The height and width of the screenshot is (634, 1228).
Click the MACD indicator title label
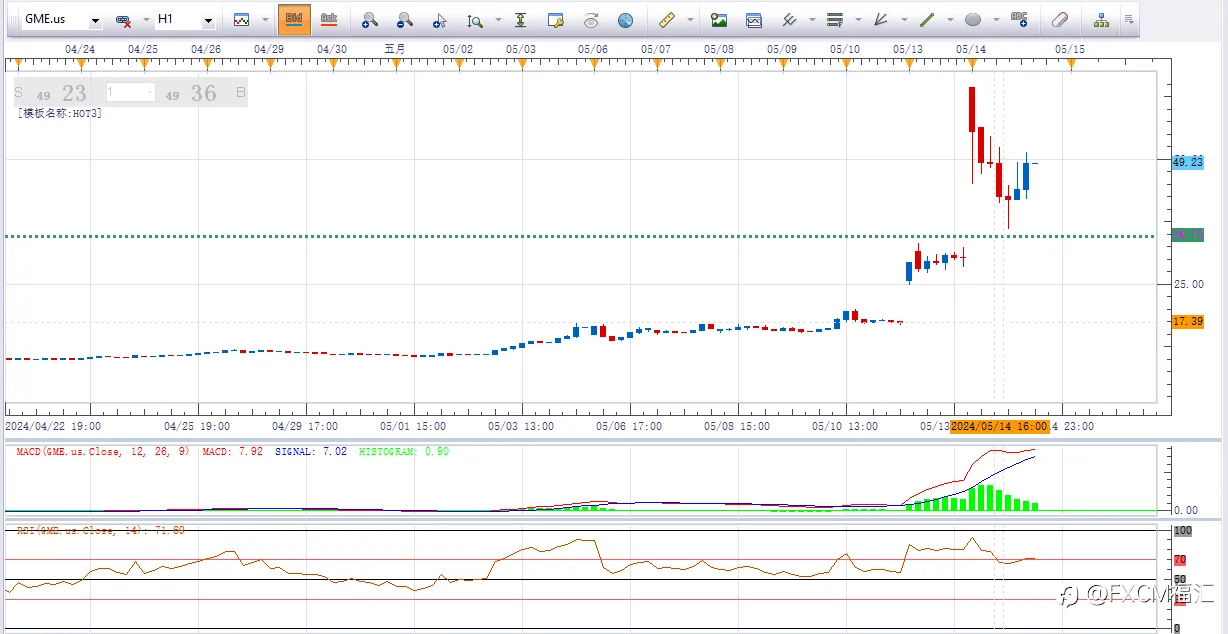(104, 452)
